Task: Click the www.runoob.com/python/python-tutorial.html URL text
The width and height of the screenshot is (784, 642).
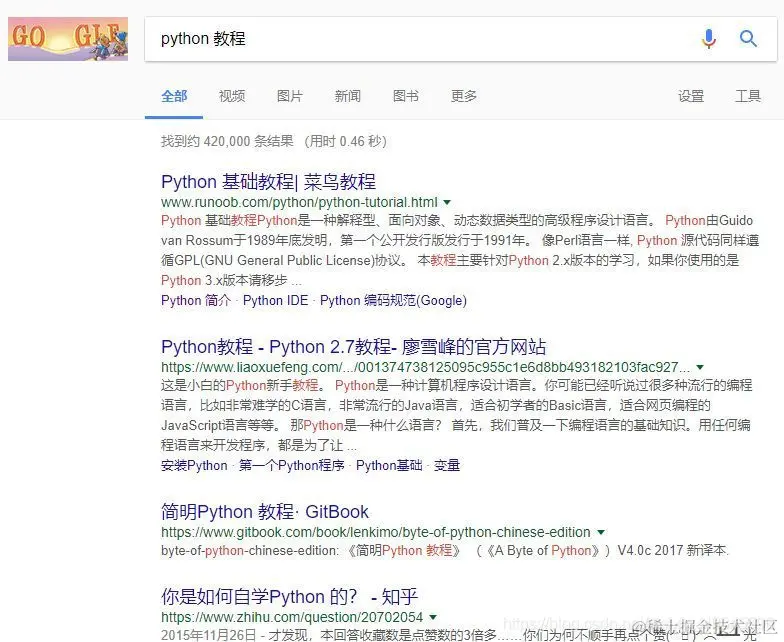Action: point(299,202)
